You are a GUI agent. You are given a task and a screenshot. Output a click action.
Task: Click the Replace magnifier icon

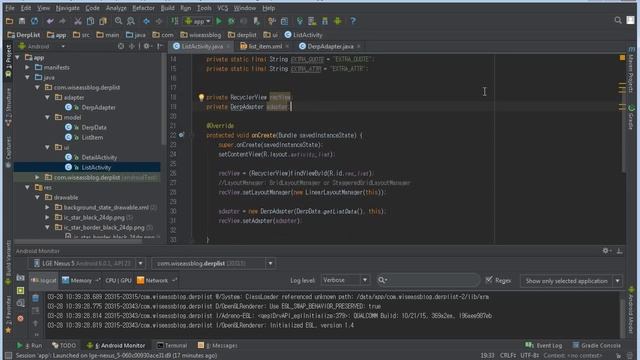point(131,21)
